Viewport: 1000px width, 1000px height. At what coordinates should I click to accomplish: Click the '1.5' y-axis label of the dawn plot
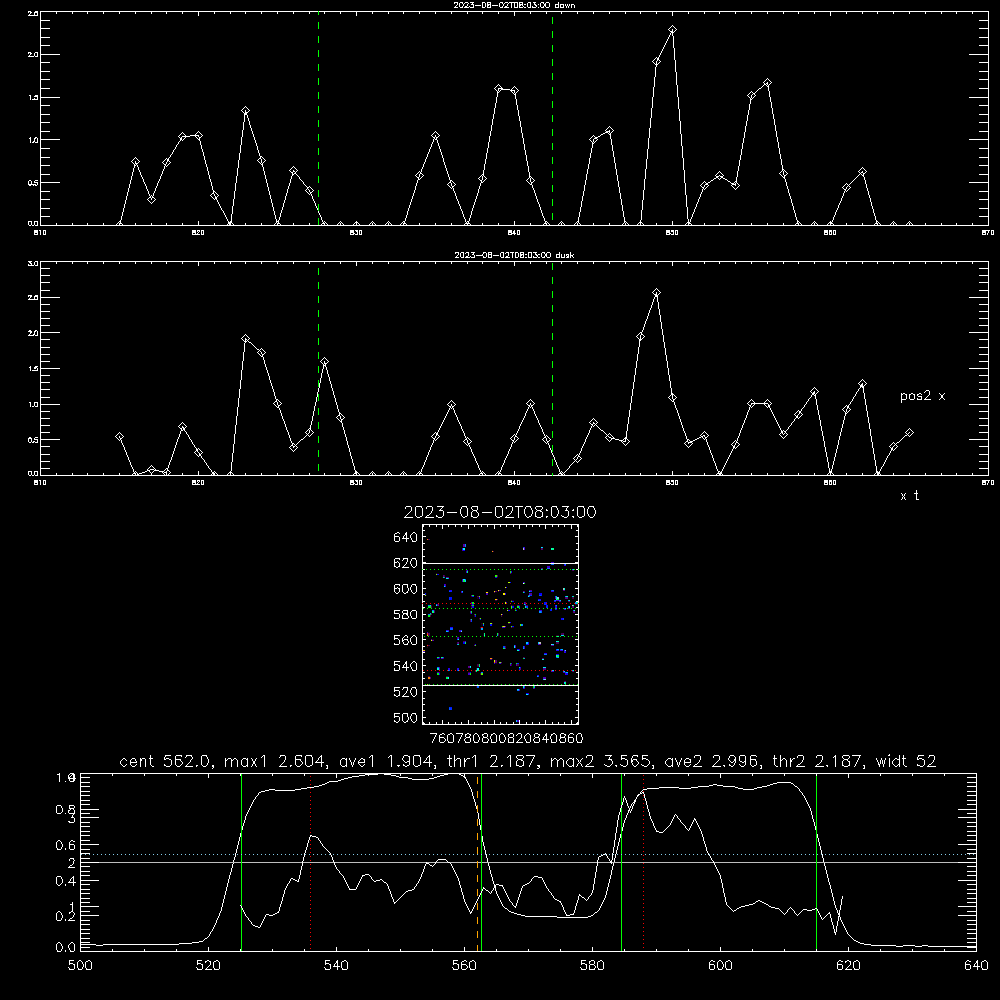tap(34, 98)
